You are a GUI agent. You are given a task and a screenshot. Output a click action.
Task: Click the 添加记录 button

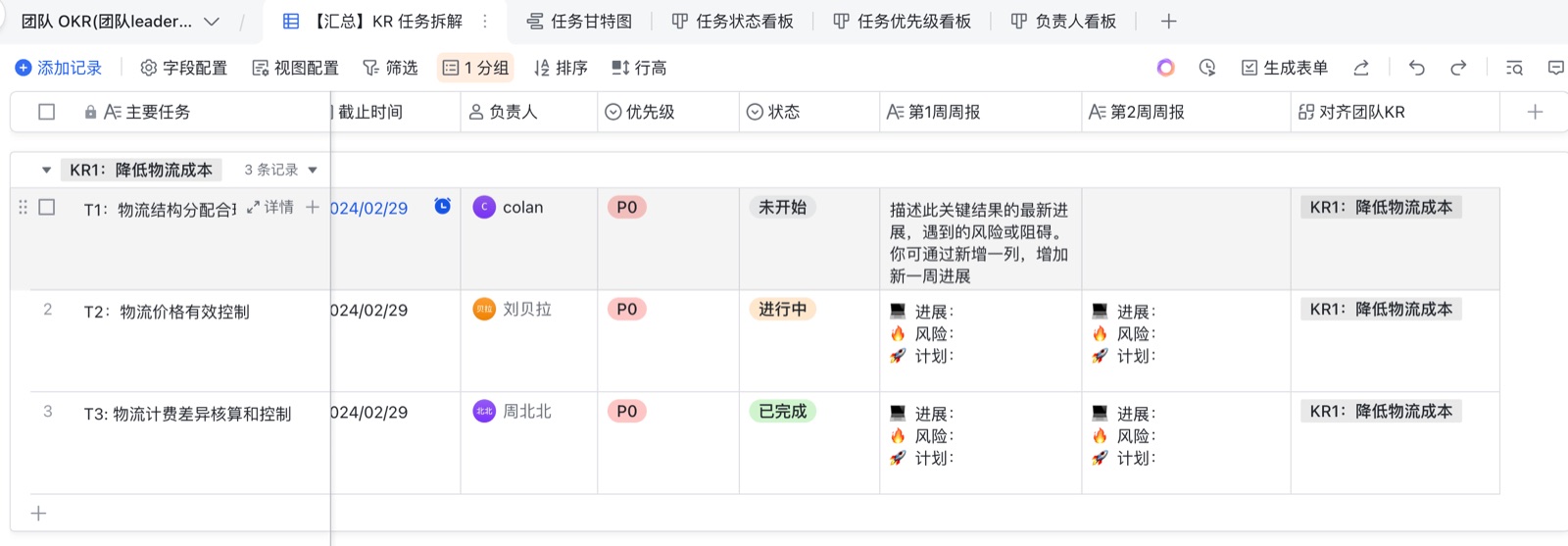(x=59, y=68)
